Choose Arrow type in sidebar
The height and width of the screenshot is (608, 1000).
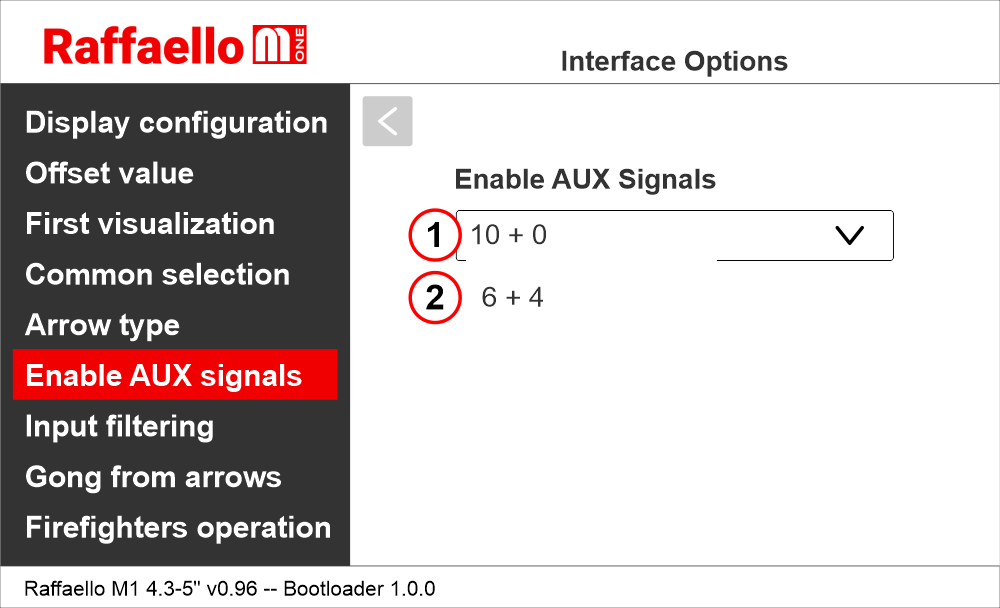tap(102, 325)
